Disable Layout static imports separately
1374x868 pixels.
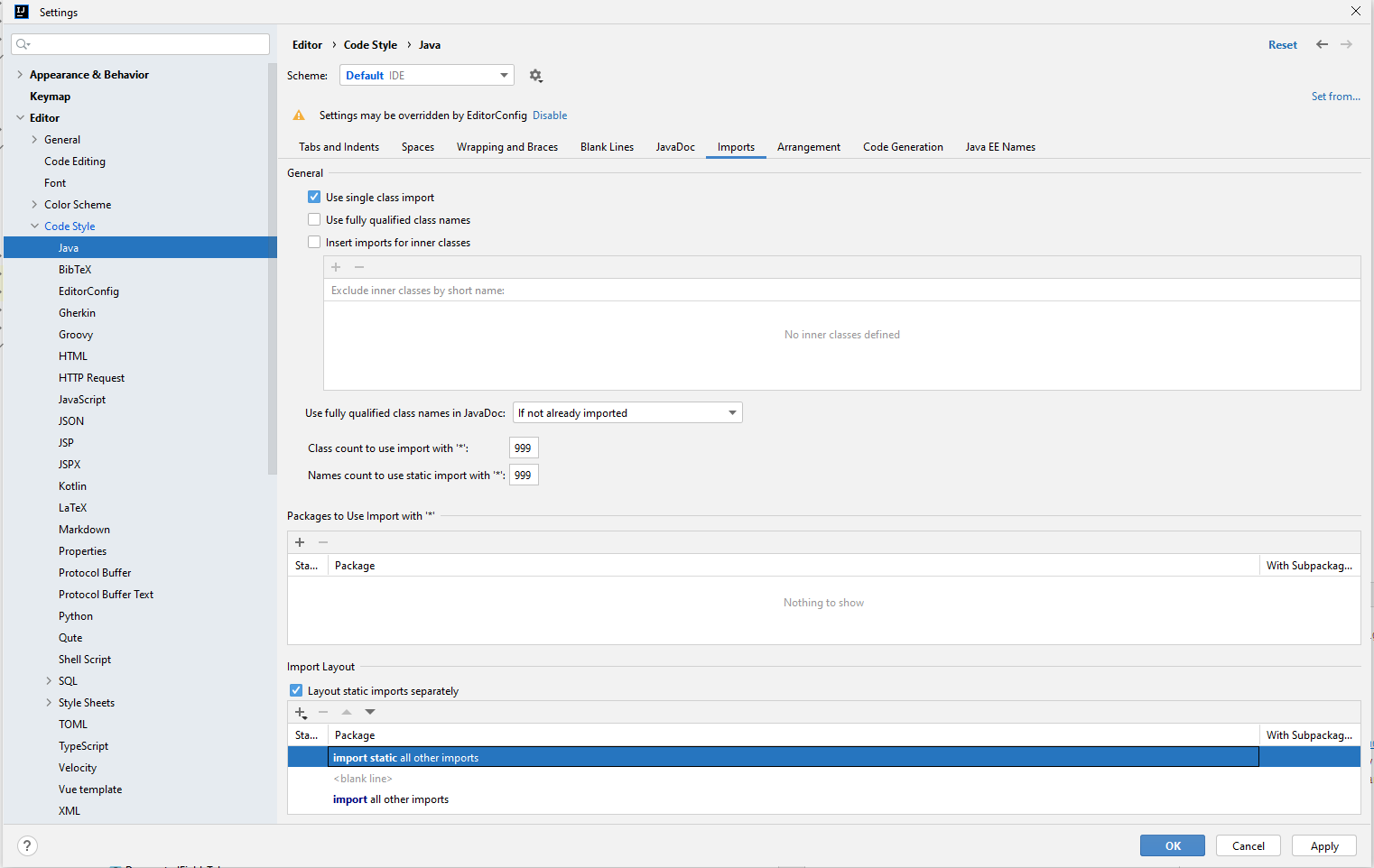(295, 690)
